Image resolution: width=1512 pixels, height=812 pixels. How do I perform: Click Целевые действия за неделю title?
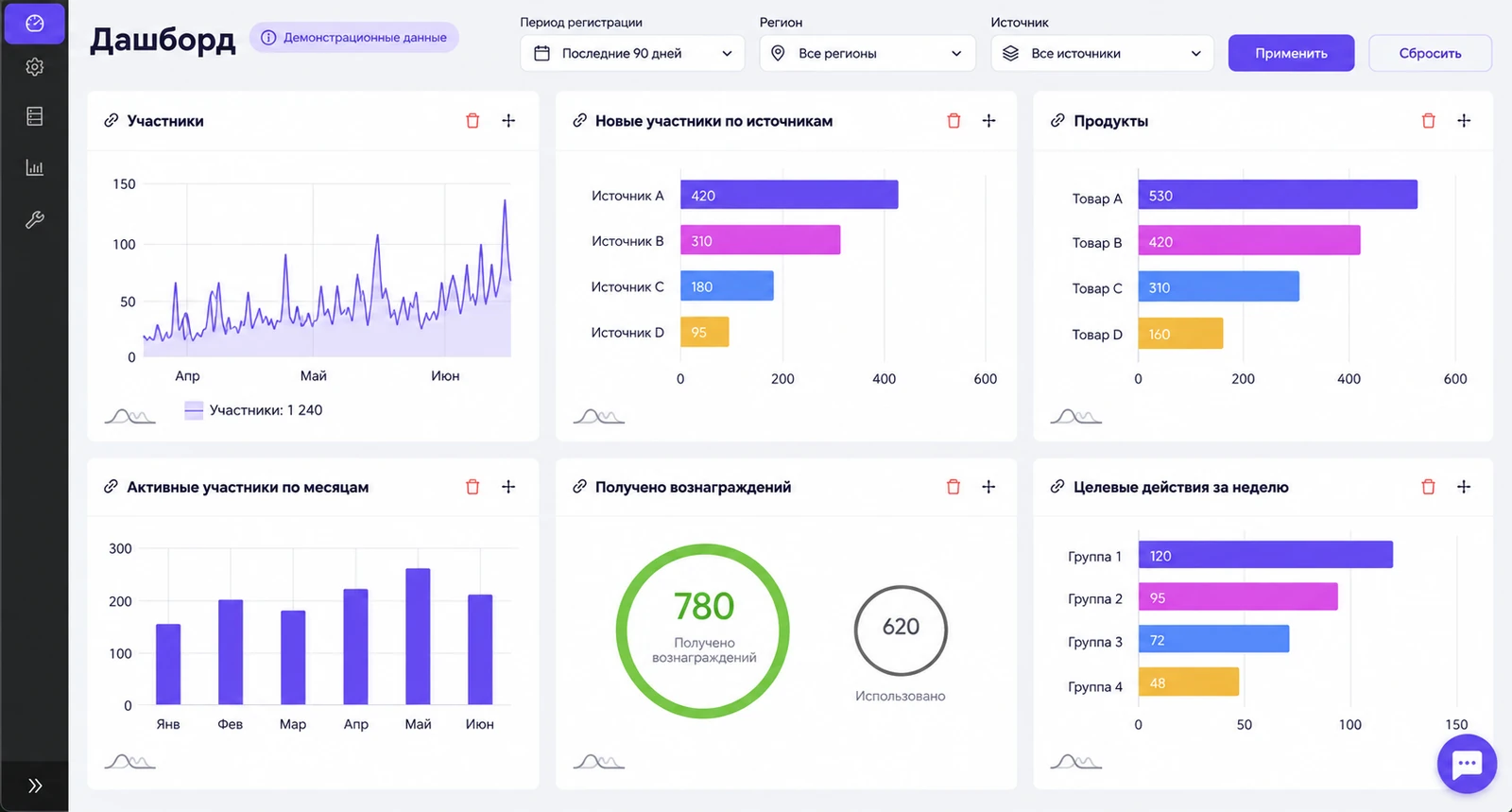tap(1181, 487)
